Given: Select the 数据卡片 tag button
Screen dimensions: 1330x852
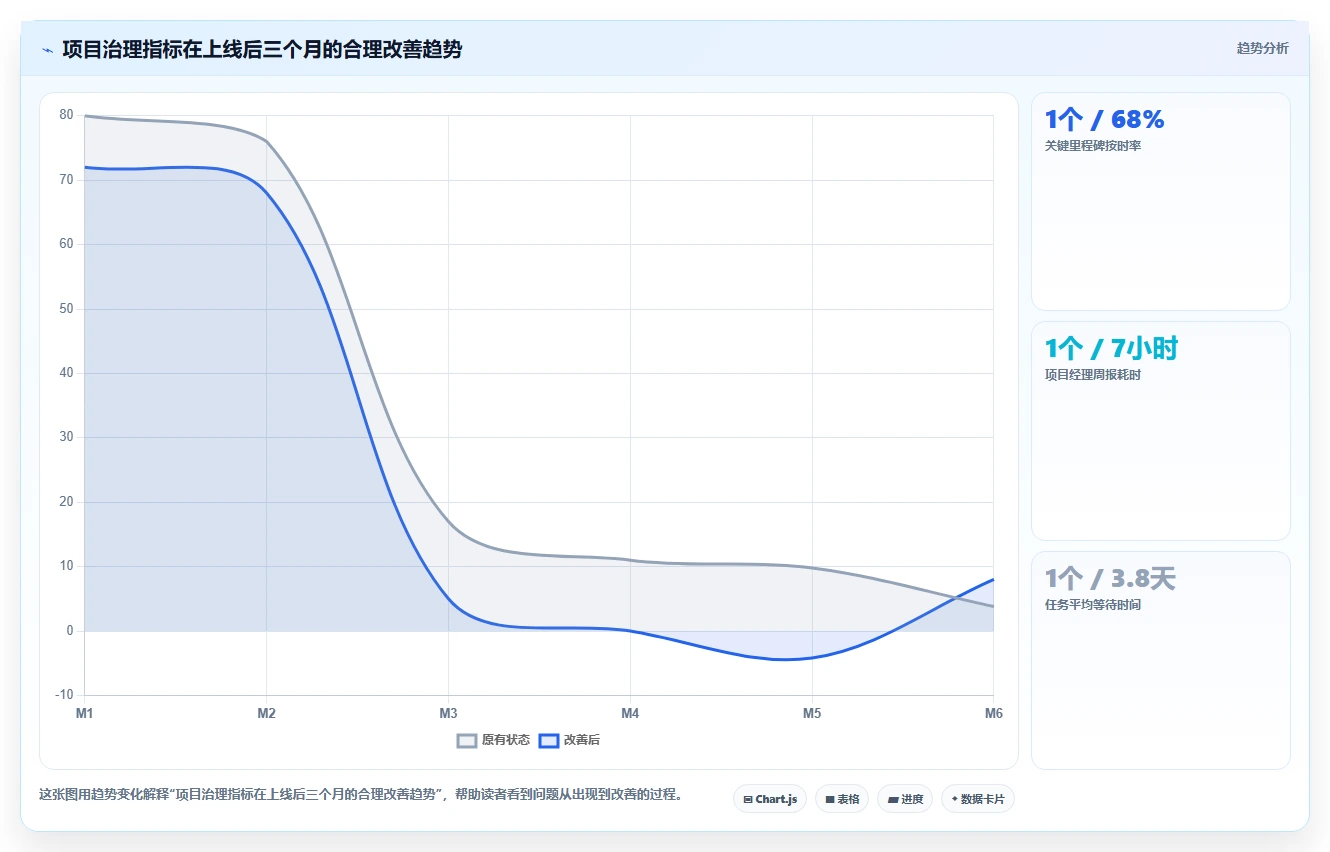Looking at the screenshot, I should [x=978, y=799].
